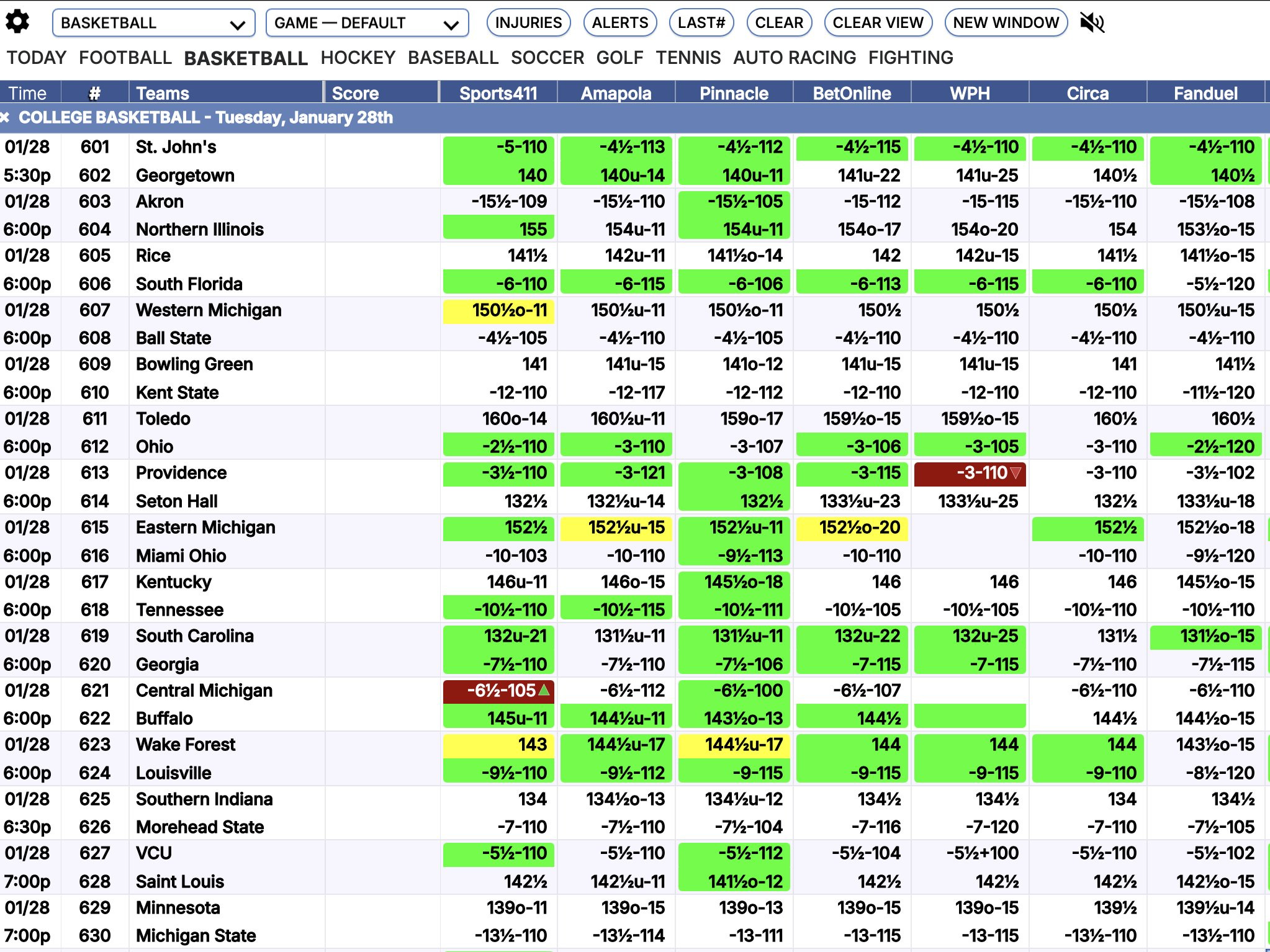The image size is (1270, 952).
Task: Click the CLEAR VIEW button
Action: [878, 23]
